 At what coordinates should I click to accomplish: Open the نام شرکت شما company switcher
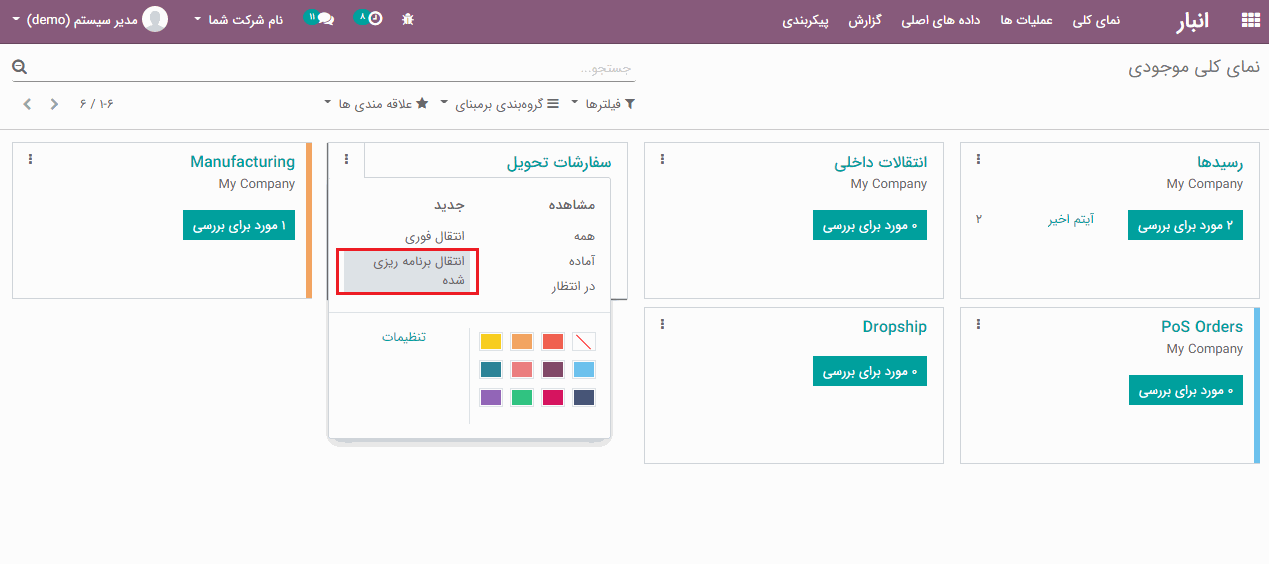coord(238,19)
